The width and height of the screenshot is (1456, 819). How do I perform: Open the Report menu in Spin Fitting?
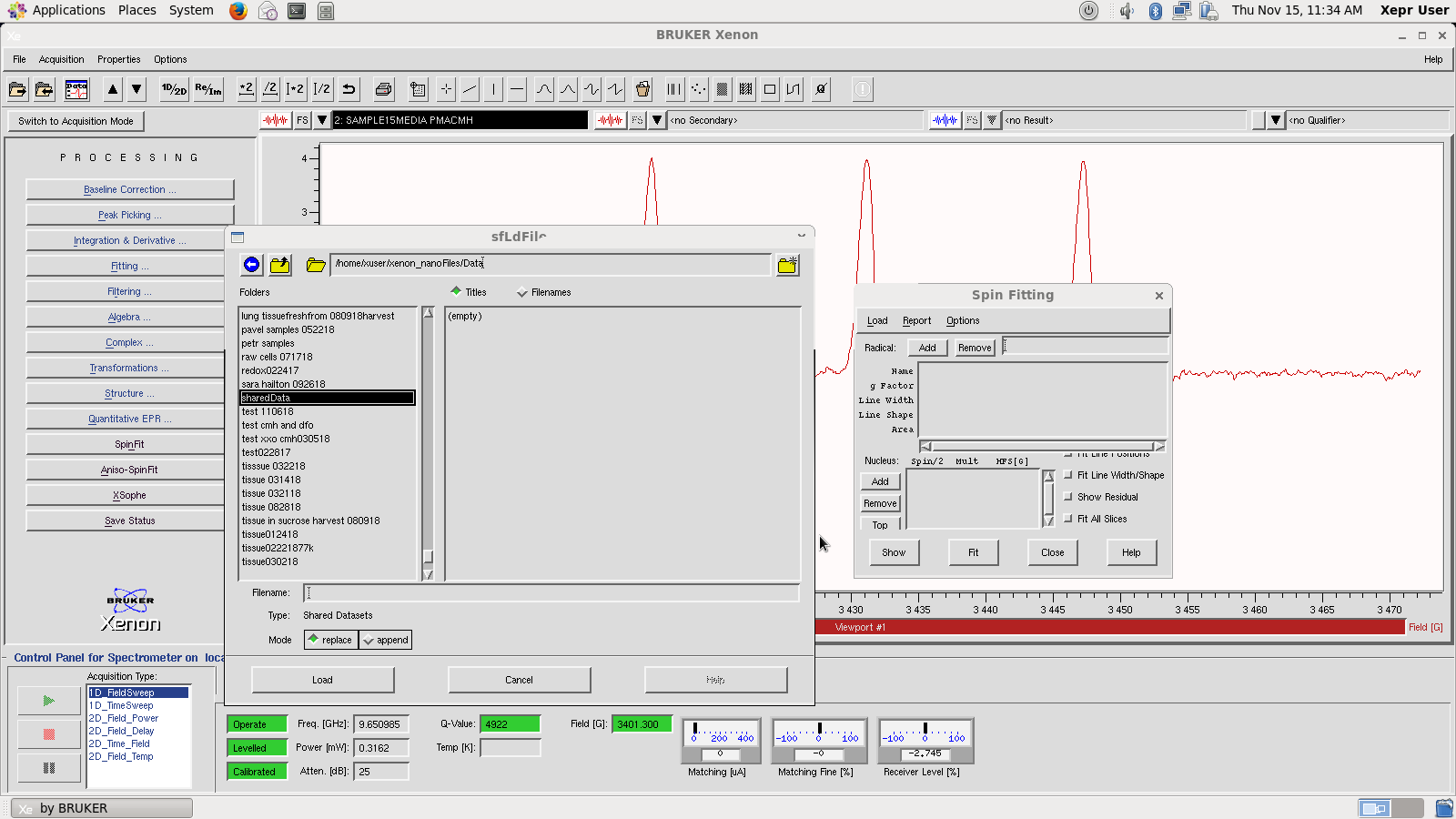916,320
